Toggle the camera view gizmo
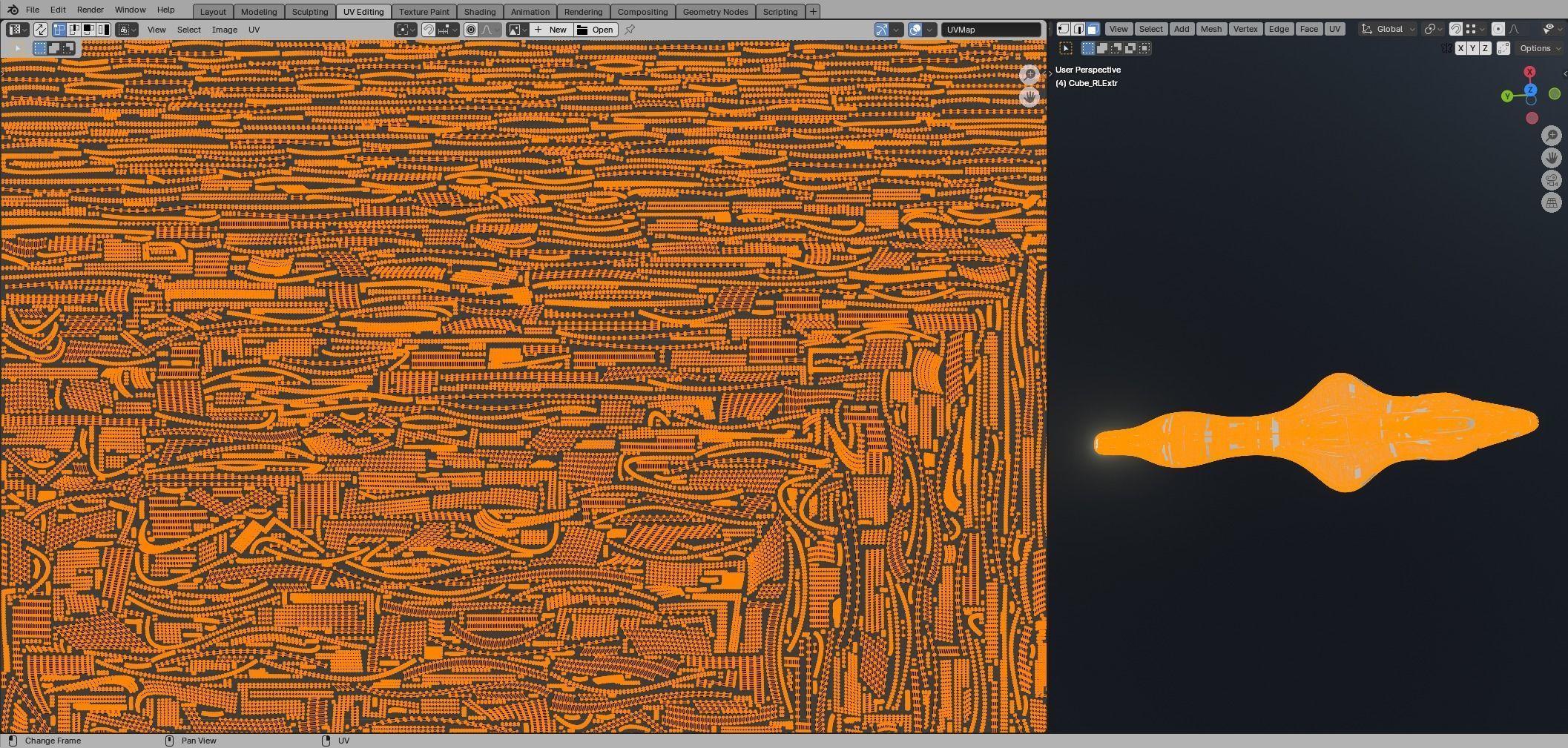Screen dimensions: 1568x748 pos(1551,180)
